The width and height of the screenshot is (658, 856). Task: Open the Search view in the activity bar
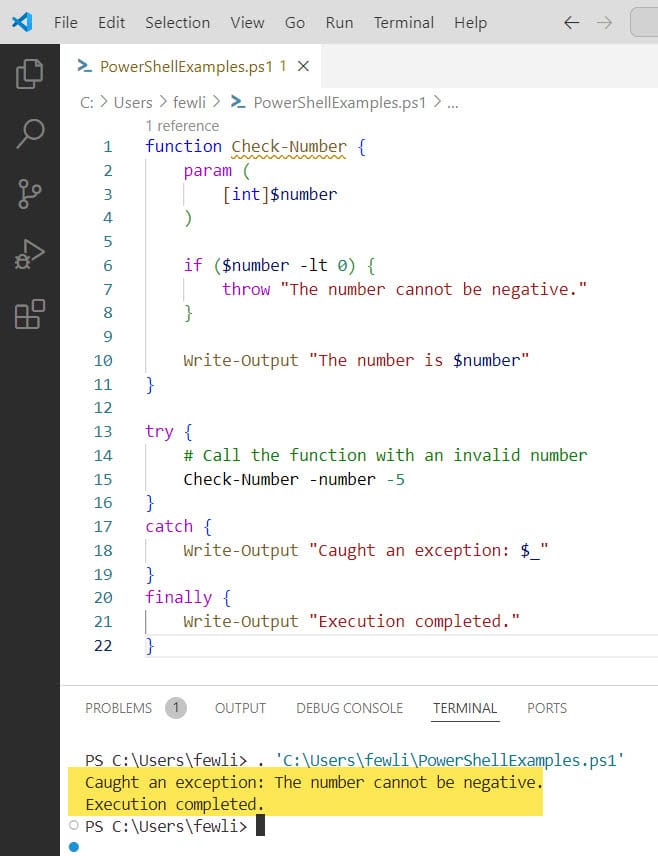point(29,134)
